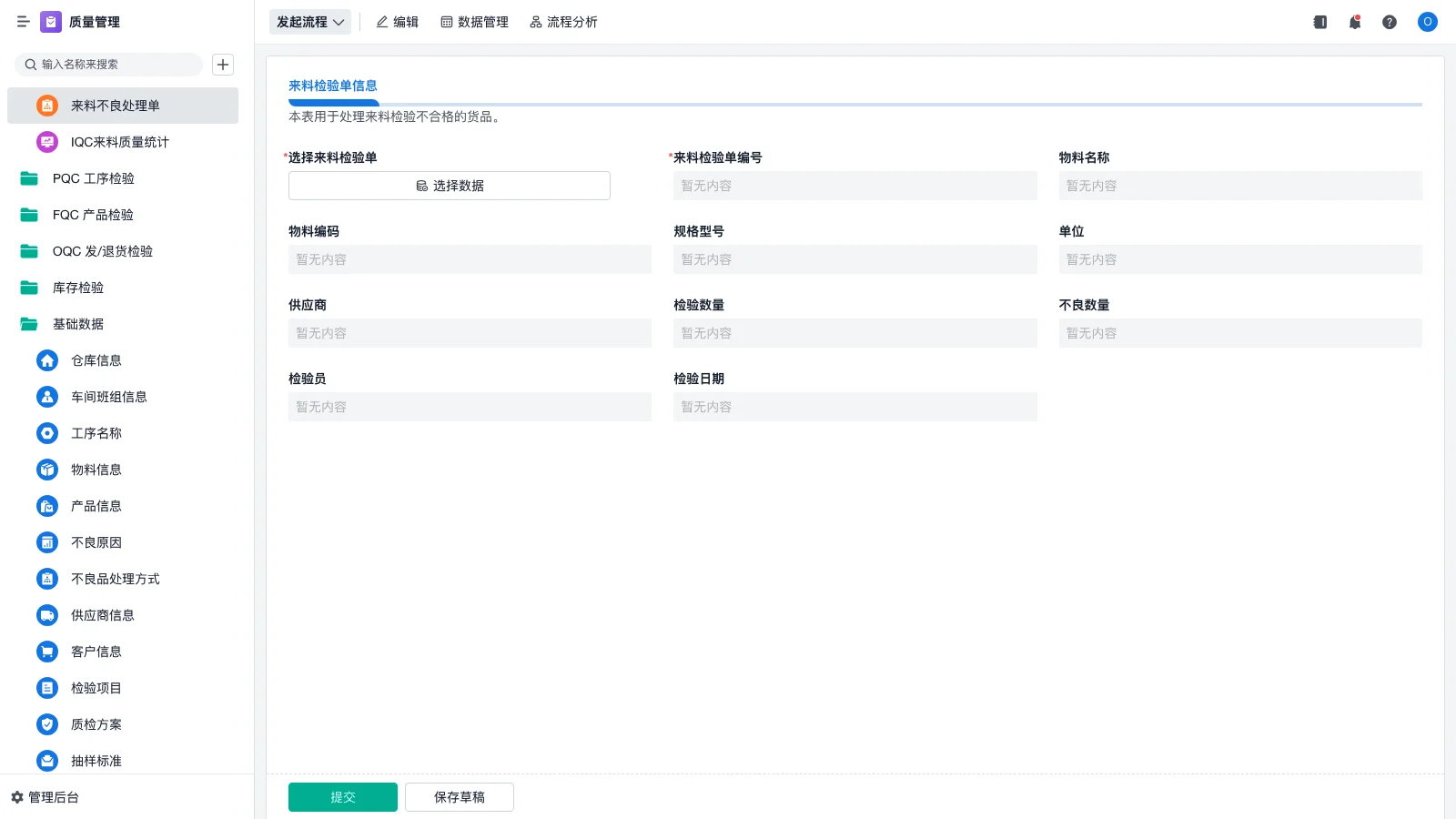
Task: Select 来料不良处理单 in the sidebar
Action: [113, 106]
